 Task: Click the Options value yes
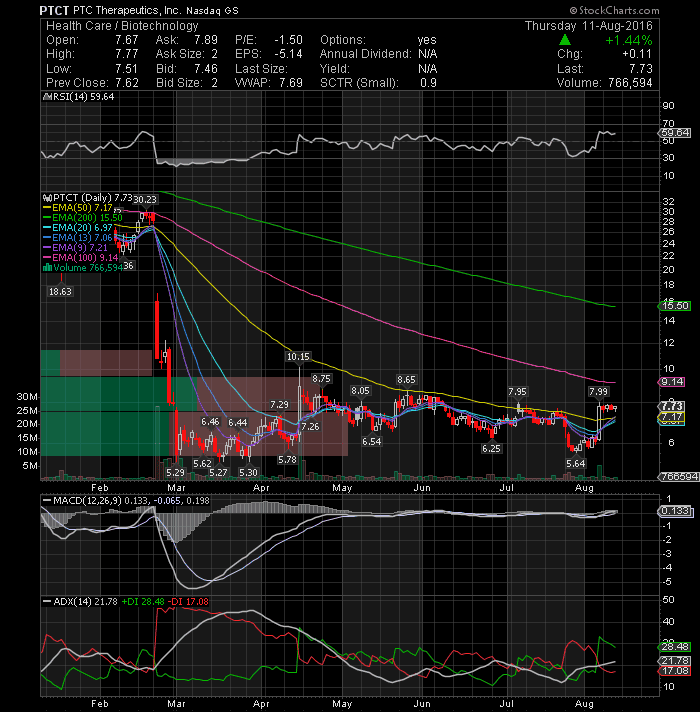[x=427, y=40]
